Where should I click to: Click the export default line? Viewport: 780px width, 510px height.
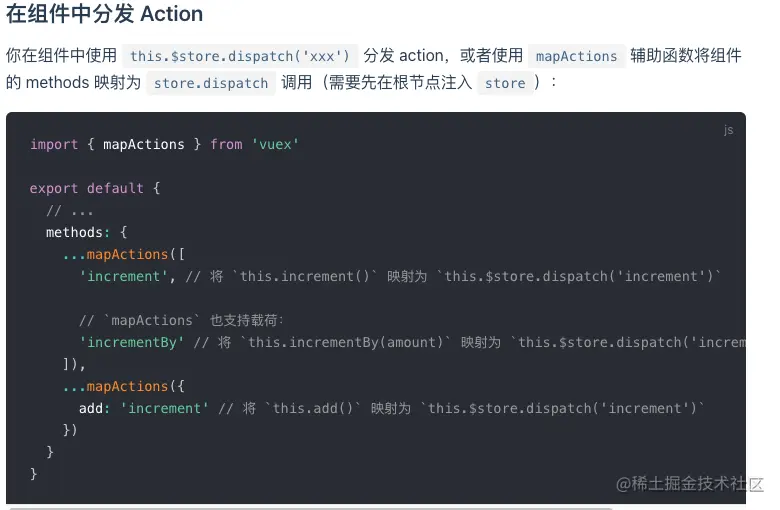click(x=95, y=188)
